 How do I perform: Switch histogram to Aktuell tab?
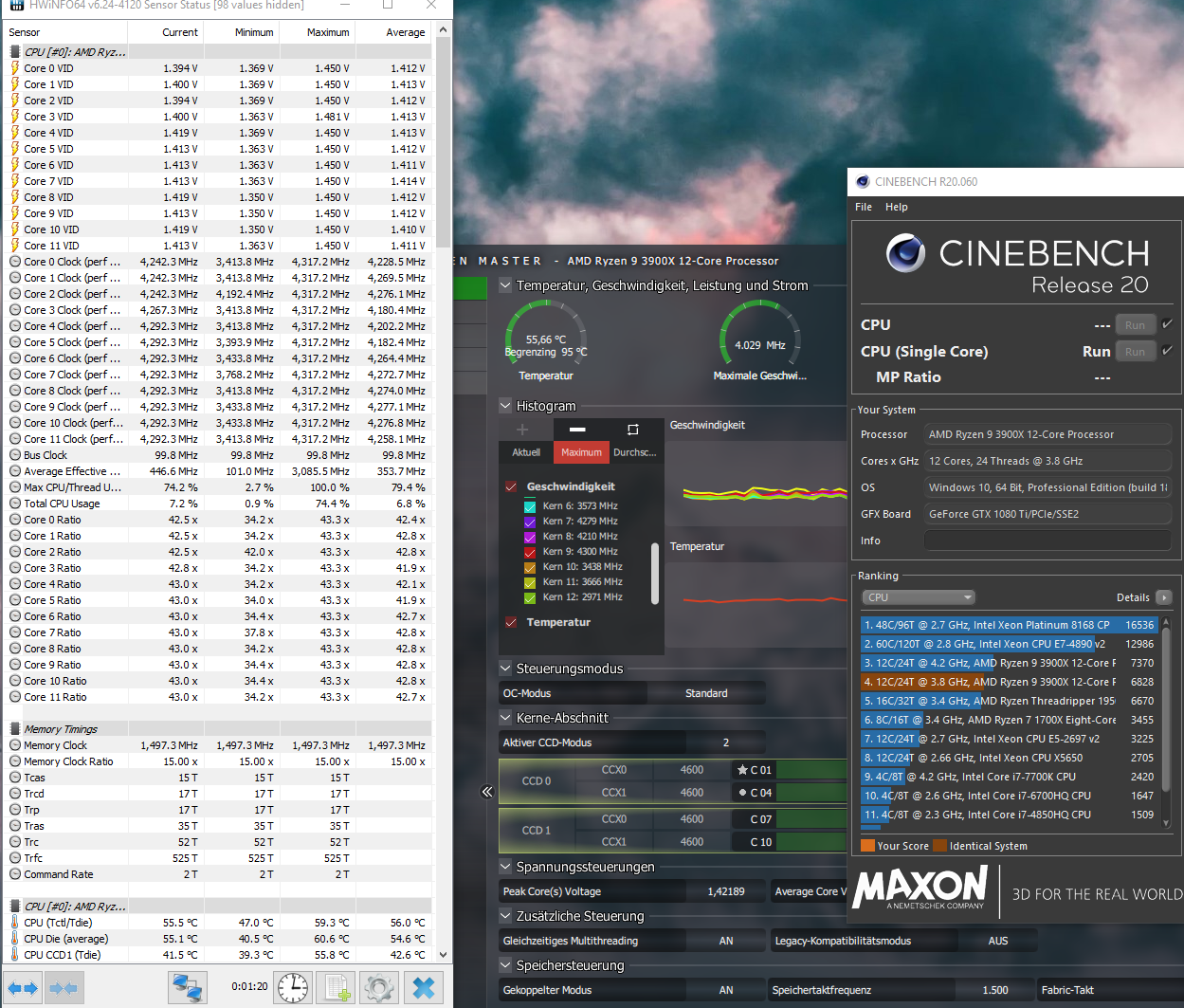point(526,452)
